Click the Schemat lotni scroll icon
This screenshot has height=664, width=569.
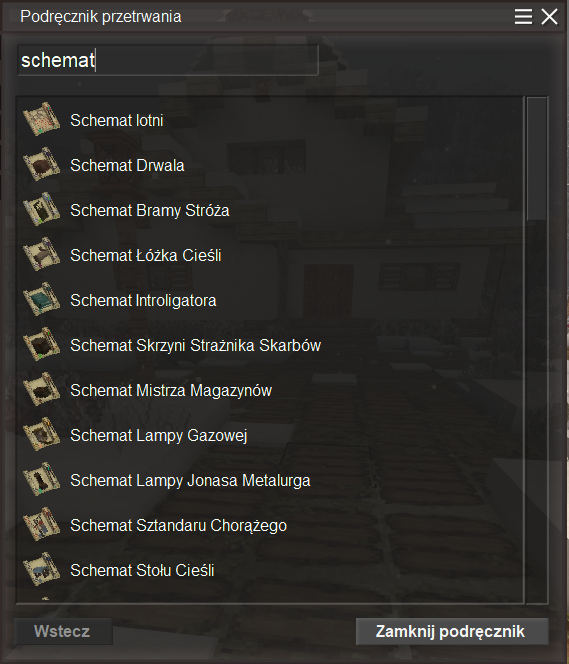[x=41, y=119]
